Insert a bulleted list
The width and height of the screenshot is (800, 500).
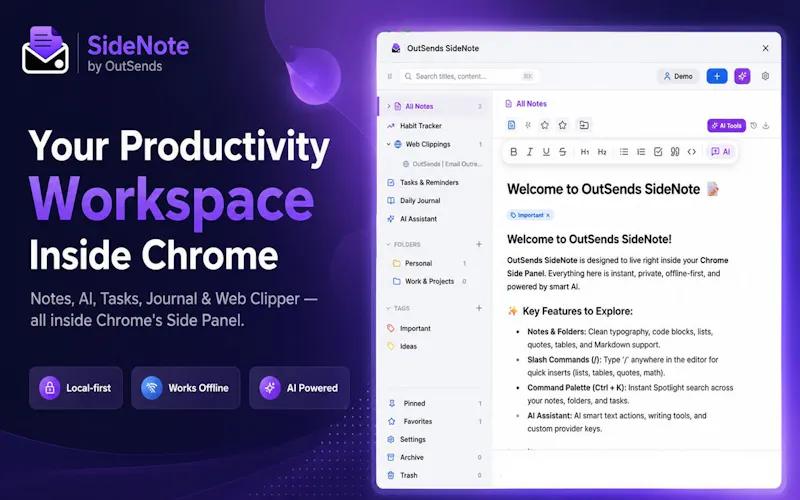pos(623,152)
